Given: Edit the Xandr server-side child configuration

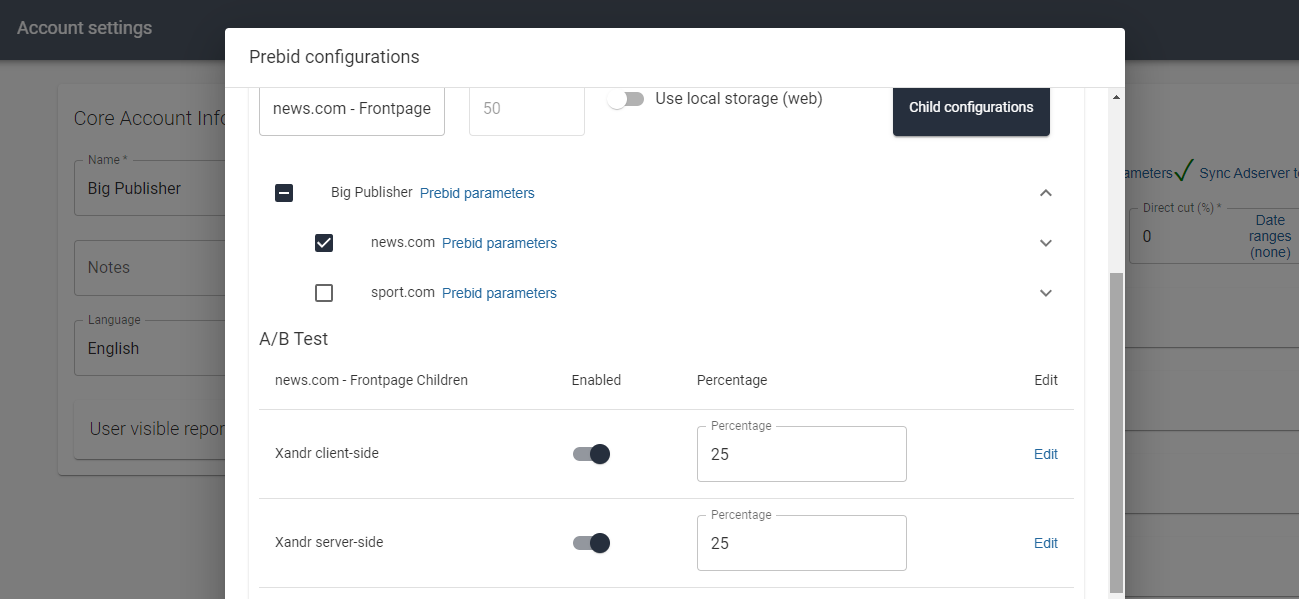Looking at the screenshot, I should 1045,543.
